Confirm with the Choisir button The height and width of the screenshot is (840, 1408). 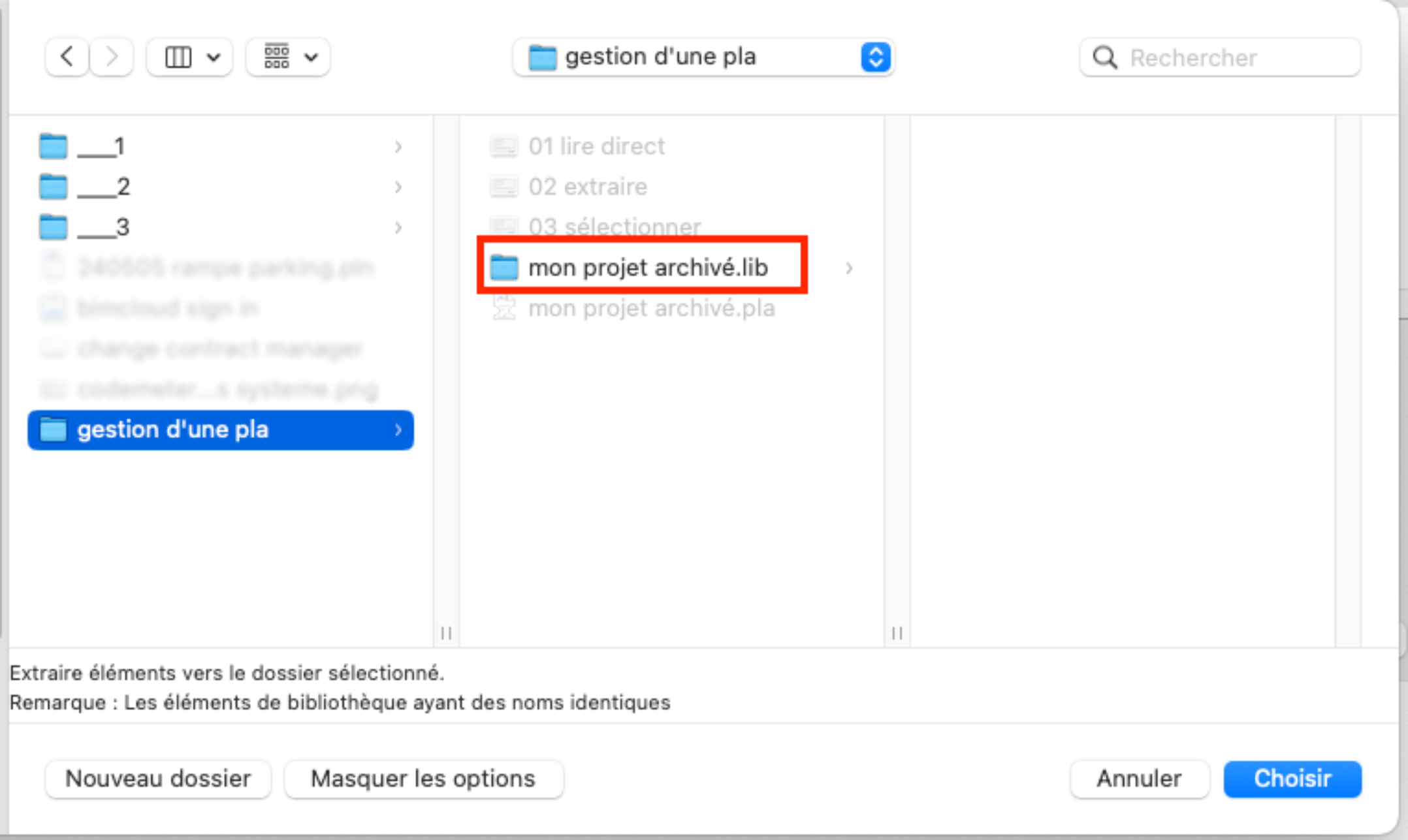(x=1292, y=779)
